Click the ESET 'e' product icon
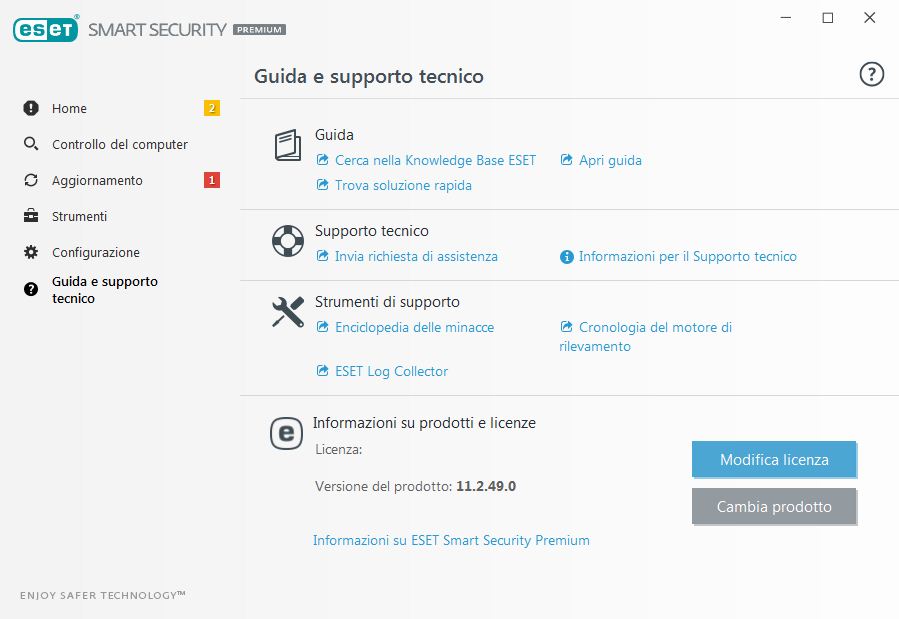This screenshot has width=899, height=619. (x=287, y=433)
